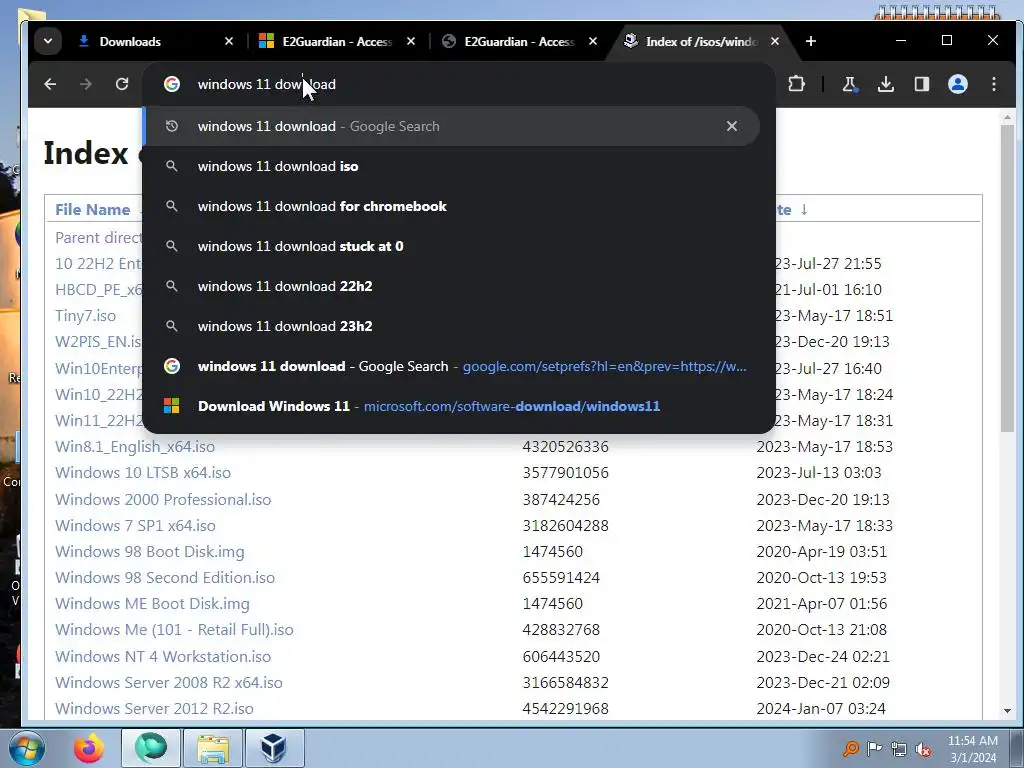The height and width of the screenshot is (768, 1024).
Task: Download Windows 2000 Professional.iso
Action: click(163, 500)
